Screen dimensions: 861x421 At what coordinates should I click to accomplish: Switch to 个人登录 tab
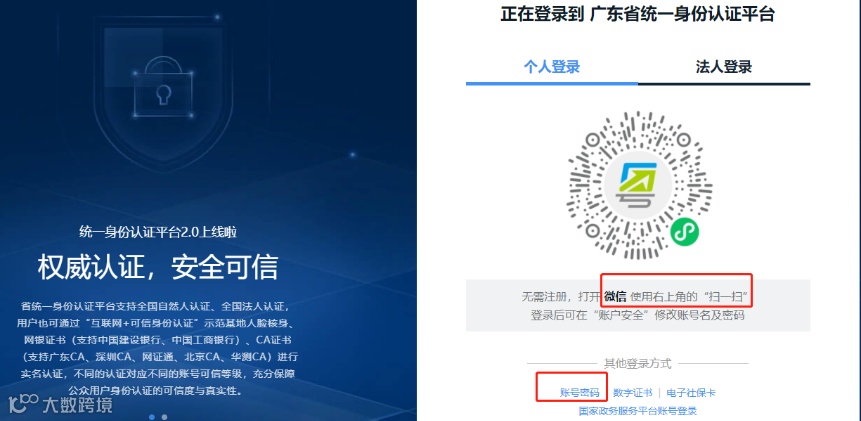[552, 68]
